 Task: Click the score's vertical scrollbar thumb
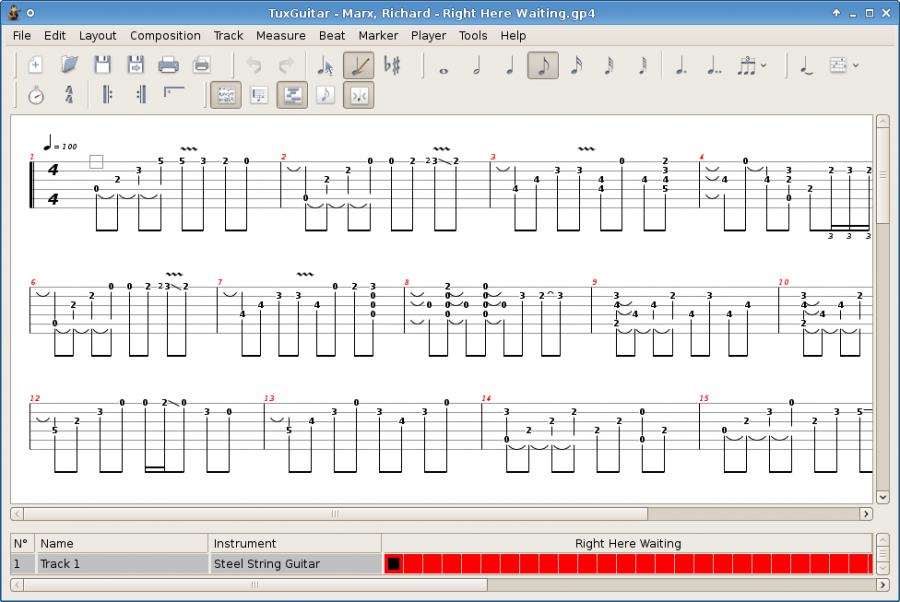click(x=883, y=175)
